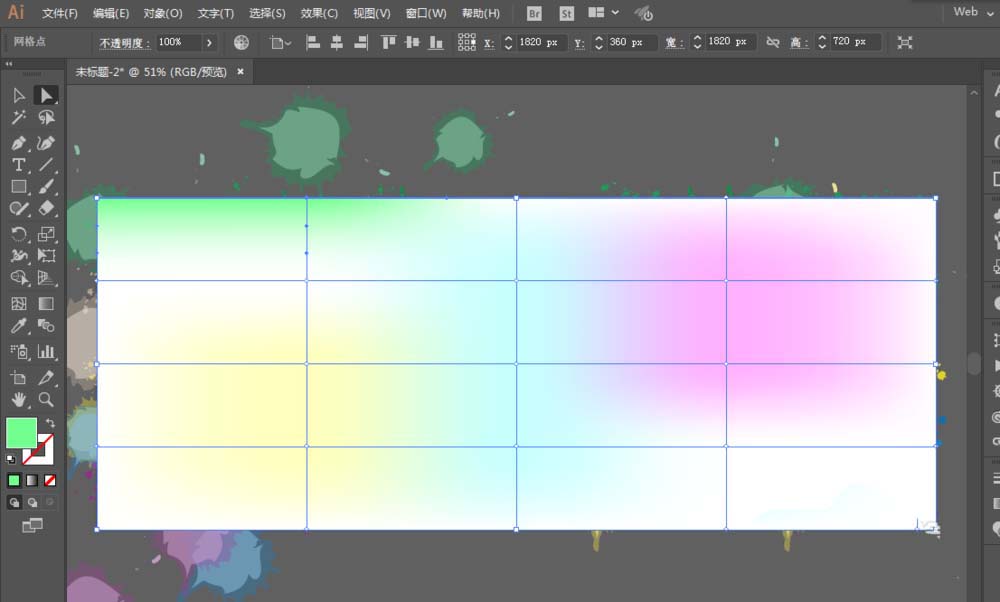The height and width of the screenshot is (602, 1000).
Task: Select the Width tool
Action: pos(18,256)
